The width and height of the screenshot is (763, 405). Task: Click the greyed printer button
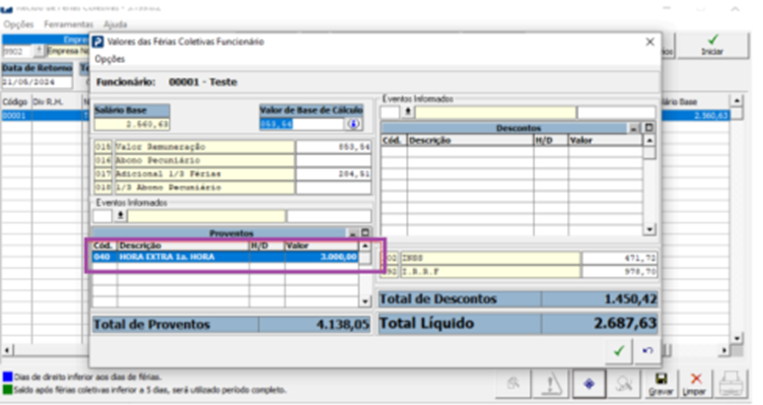[x=730, y=384]
